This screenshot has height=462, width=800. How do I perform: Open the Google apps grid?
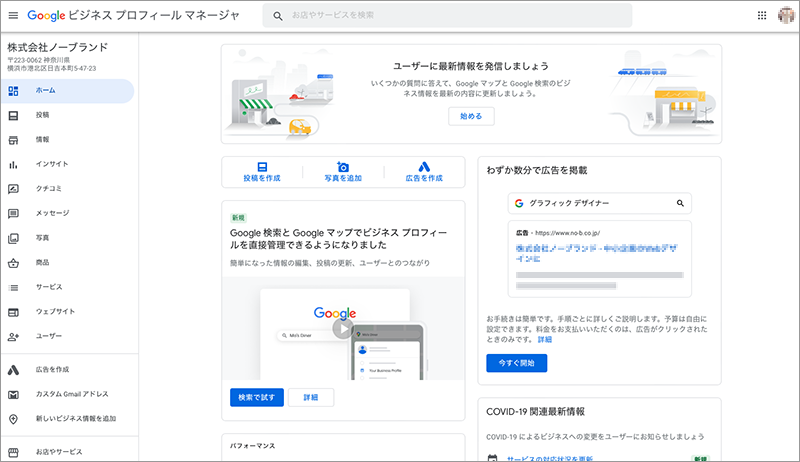click(x=762, y=15)
